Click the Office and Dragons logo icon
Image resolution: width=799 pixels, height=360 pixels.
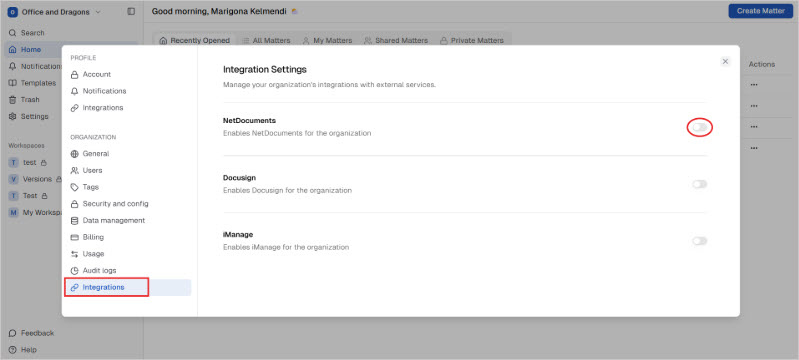13,12
